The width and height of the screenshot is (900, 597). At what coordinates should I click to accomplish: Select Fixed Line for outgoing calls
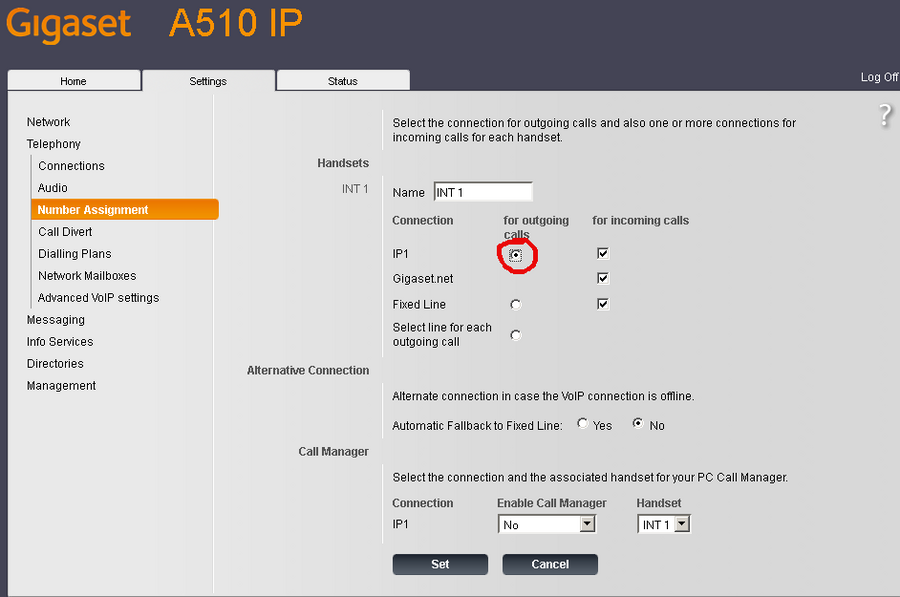pyautogui.click(x=515, y=305)
